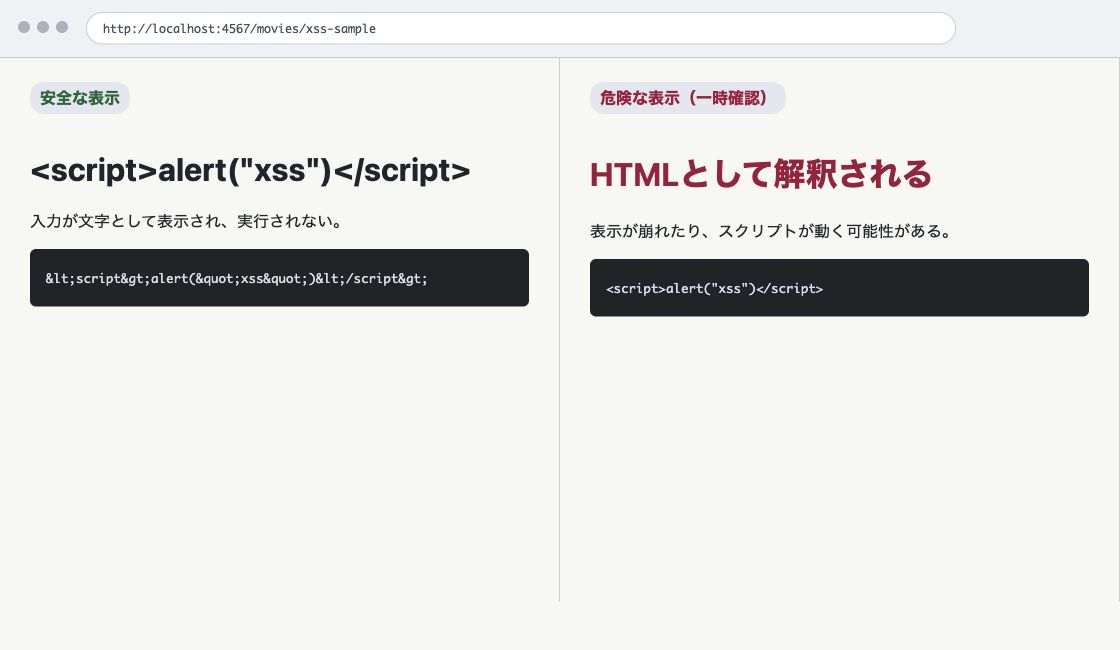1120x650 pixels.
Task: Click the escaped &lt;script&gt; code block
Action: [279, 278]
